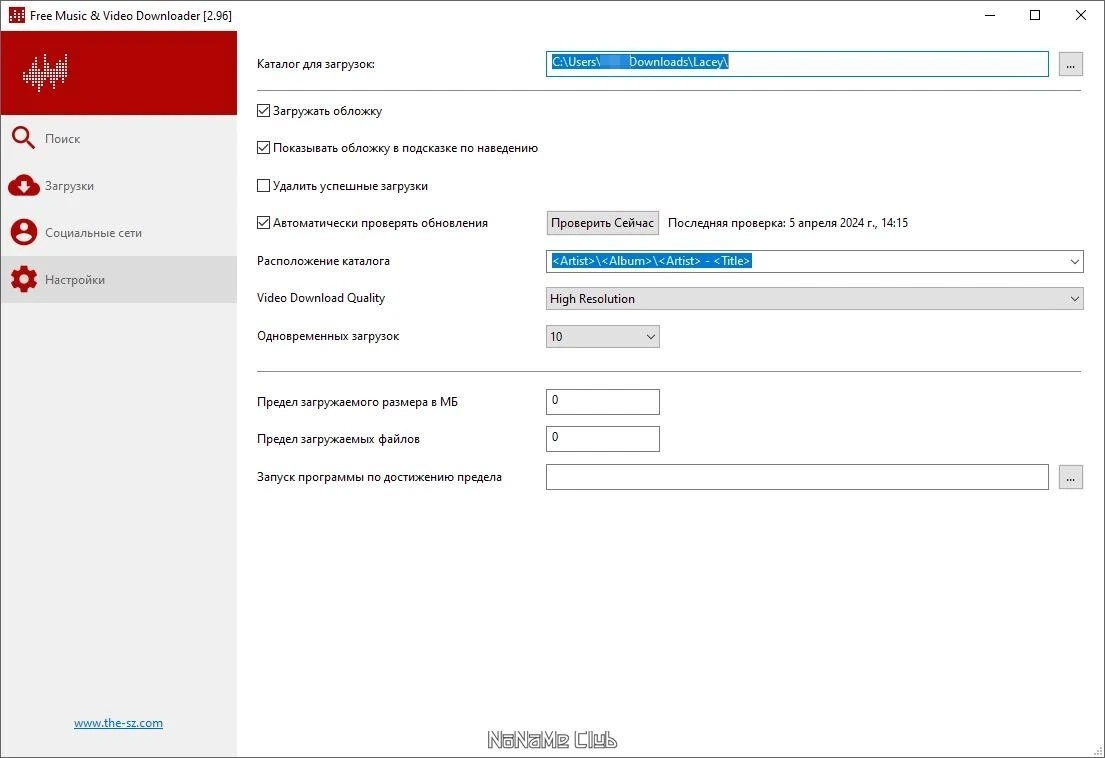Switch to the Загрузки section label

pyautogui.click(x=69, y=186)
